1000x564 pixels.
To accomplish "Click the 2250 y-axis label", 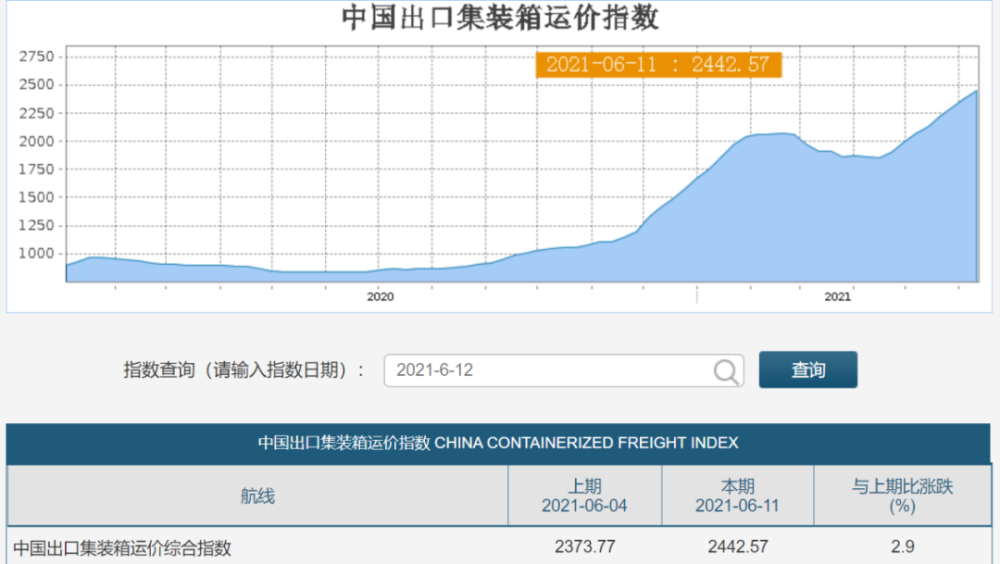I will tap(36, 113).
